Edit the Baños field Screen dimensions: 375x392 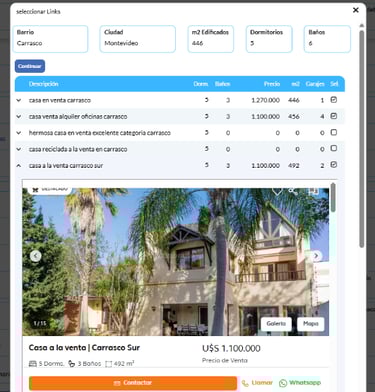(x=327, y=39)
